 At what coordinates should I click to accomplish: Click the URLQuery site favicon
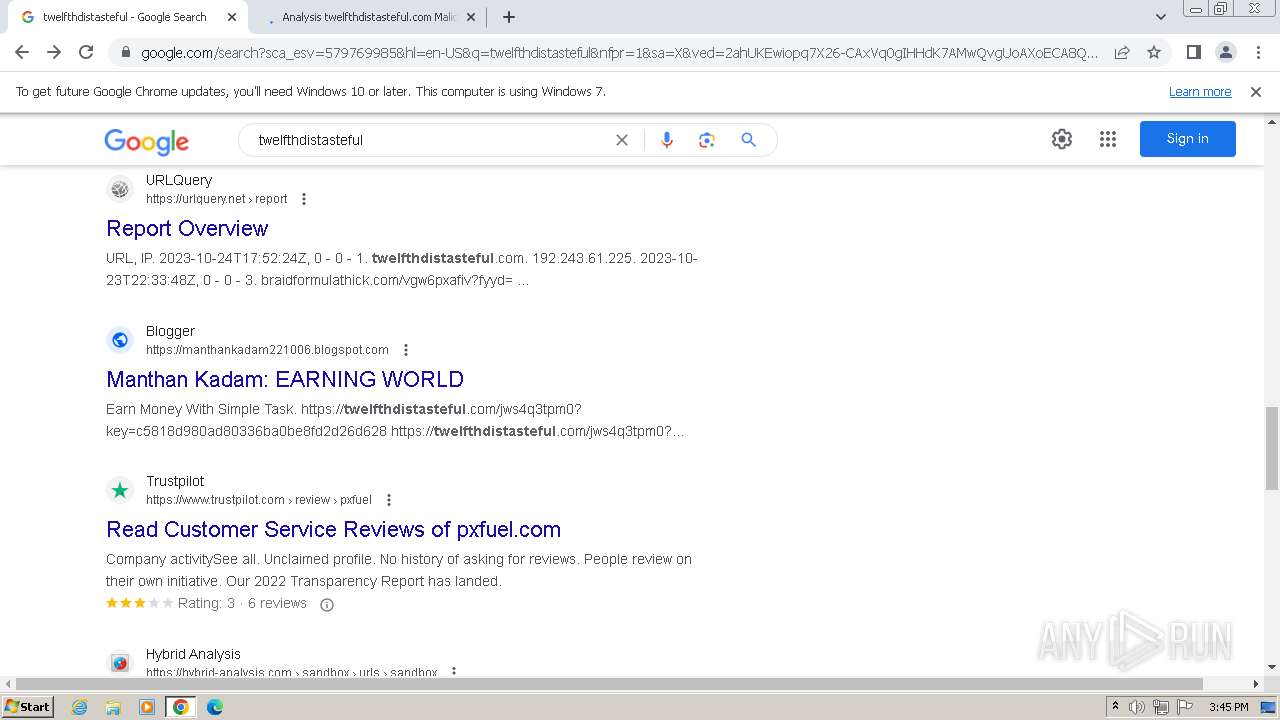(120, 189)
